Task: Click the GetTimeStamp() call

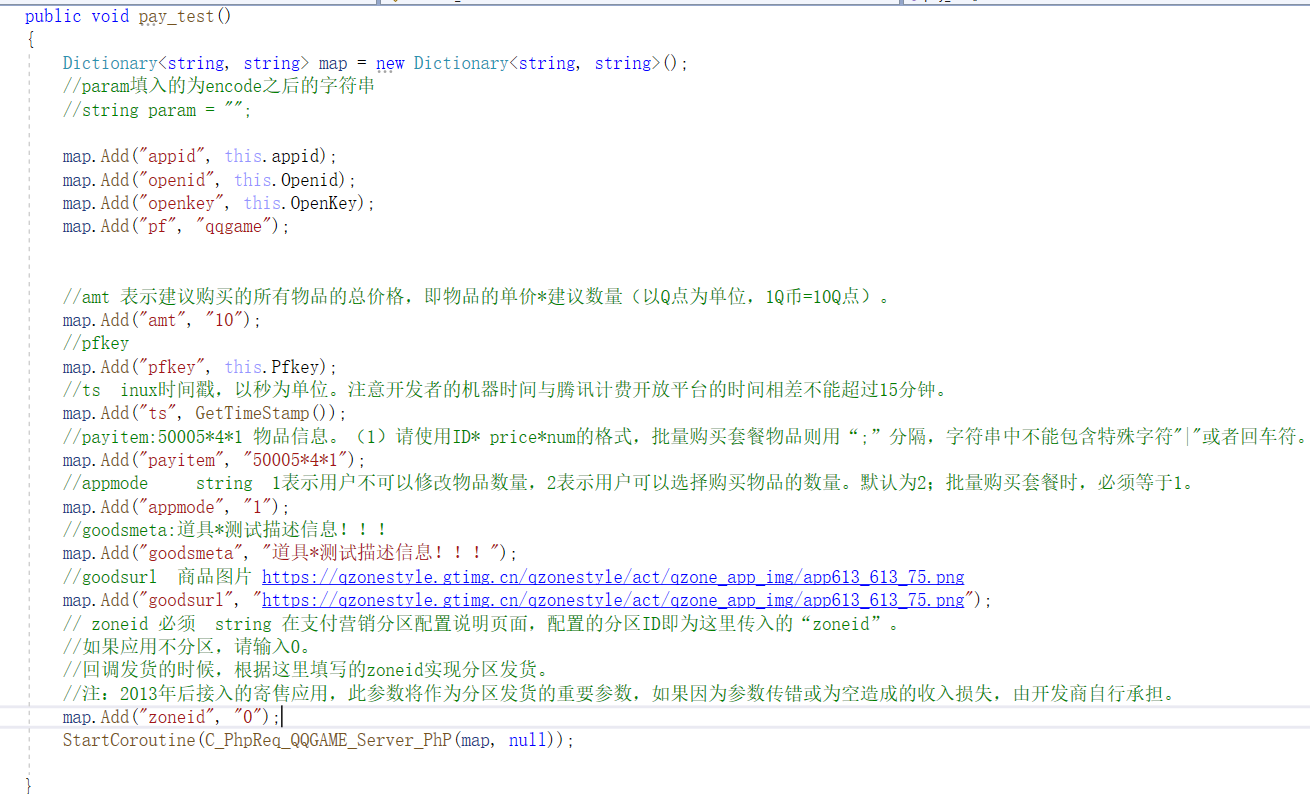Action: pyautogui.click(x=265, y=413)
